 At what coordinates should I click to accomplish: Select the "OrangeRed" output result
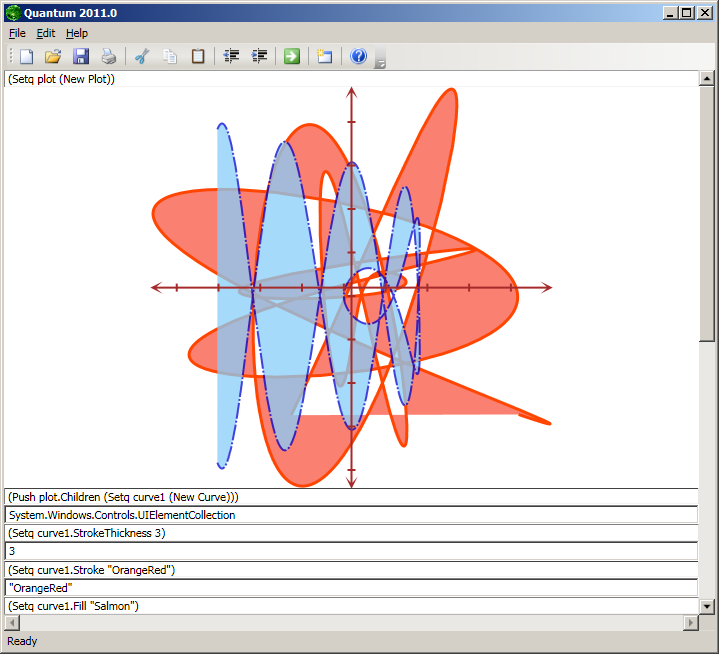[x=351, y=588]
